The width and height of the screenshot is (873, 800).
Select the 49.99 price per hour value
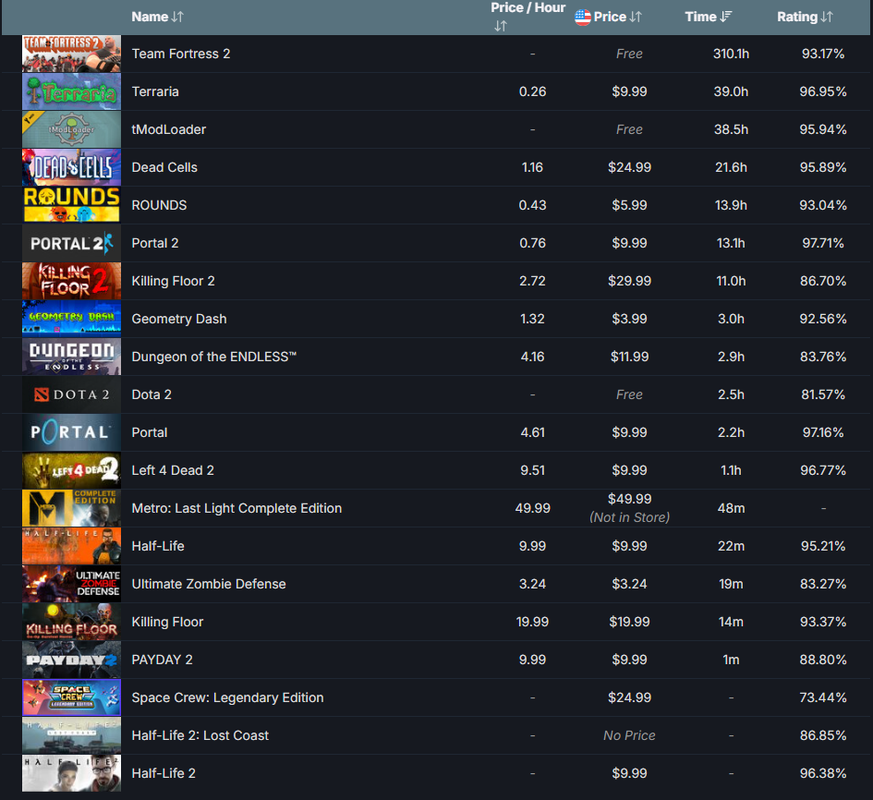coord(532,508)
